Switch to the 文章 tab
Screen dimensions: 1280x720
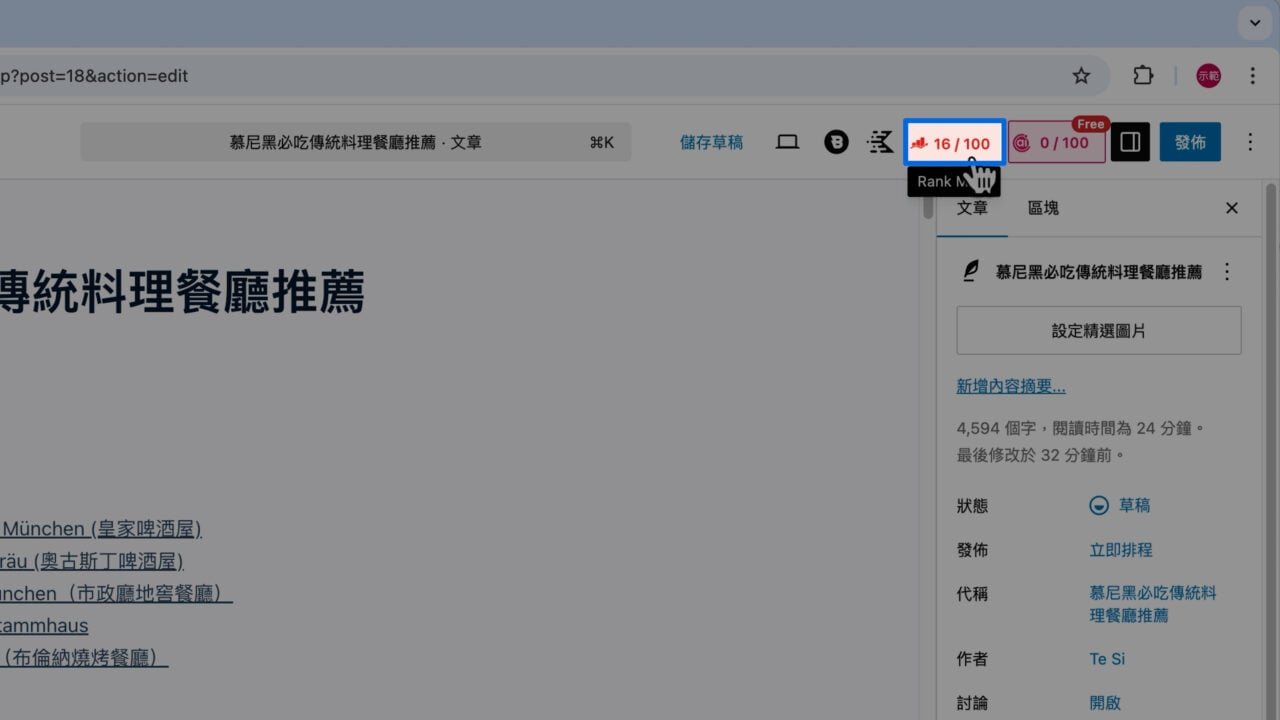tap(972, 208)
